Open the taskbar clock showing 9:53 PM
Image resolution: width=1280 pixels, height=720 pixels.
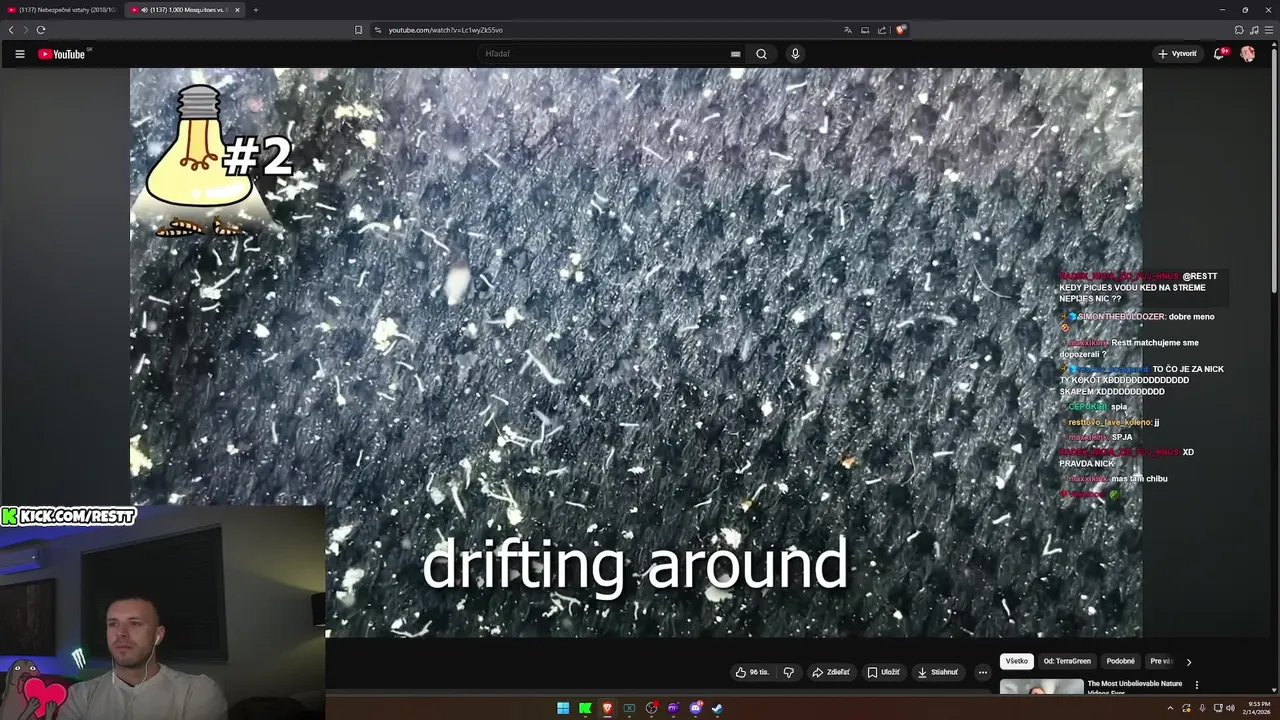[x=1255, y=708]
